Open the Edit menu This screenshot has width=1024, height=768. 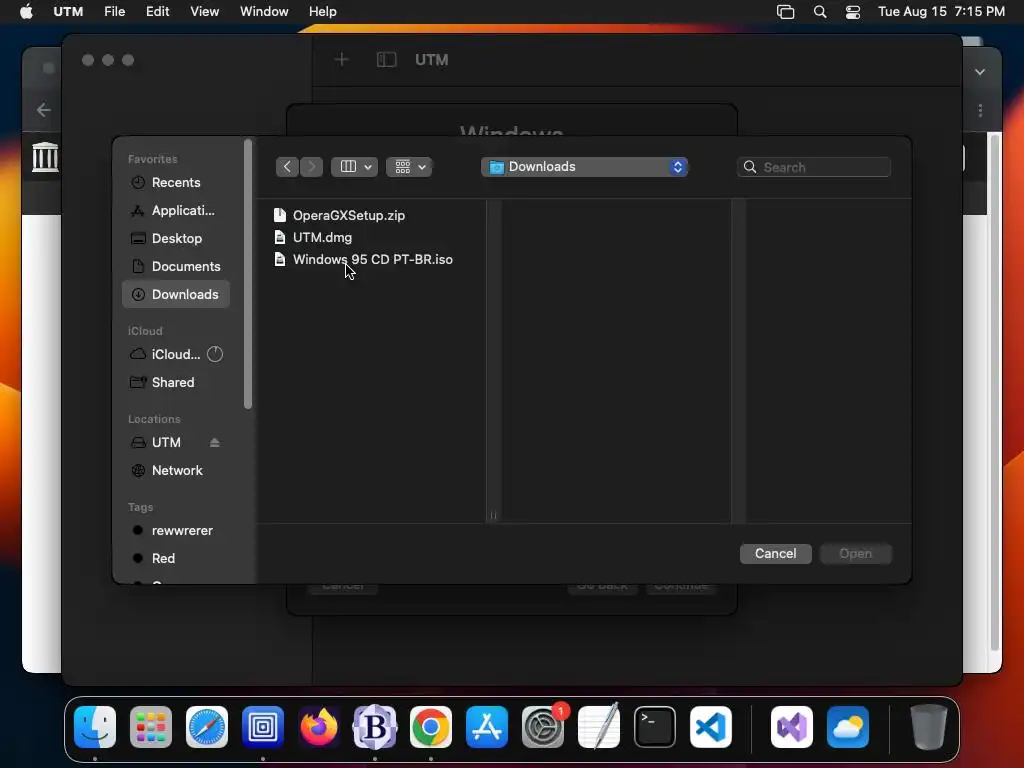coord(157,12)
